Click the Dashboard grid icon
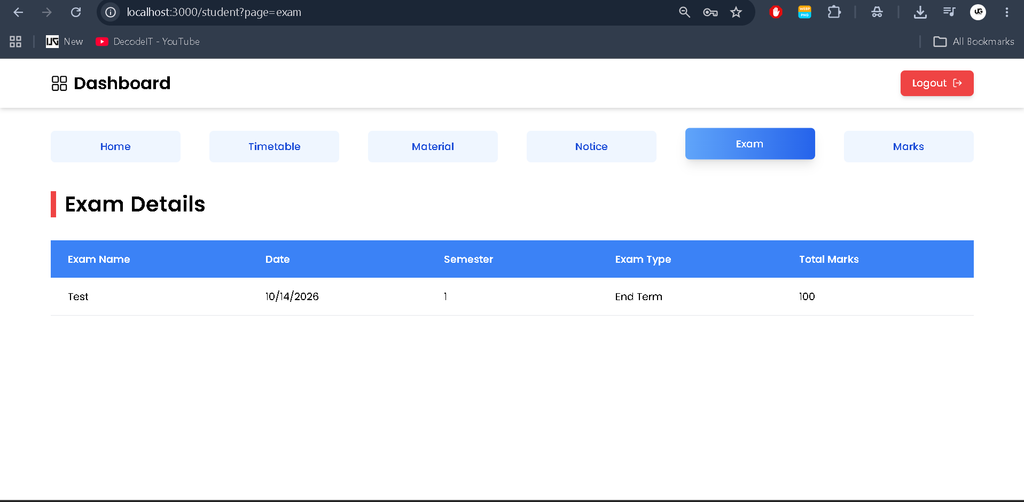This screenshot has height=502, width=1024. [x=59, y=84]
